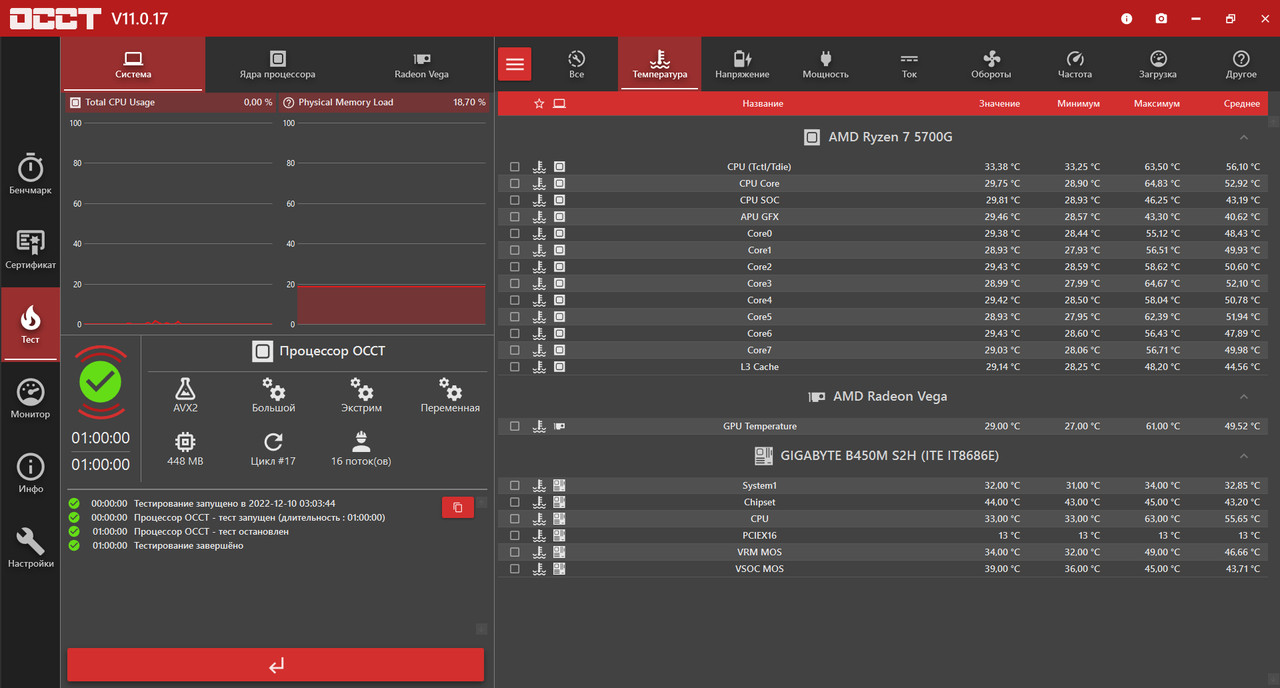Check the APU GFX row checkbox
1280x688 pixels.
(x=515, y=217)
